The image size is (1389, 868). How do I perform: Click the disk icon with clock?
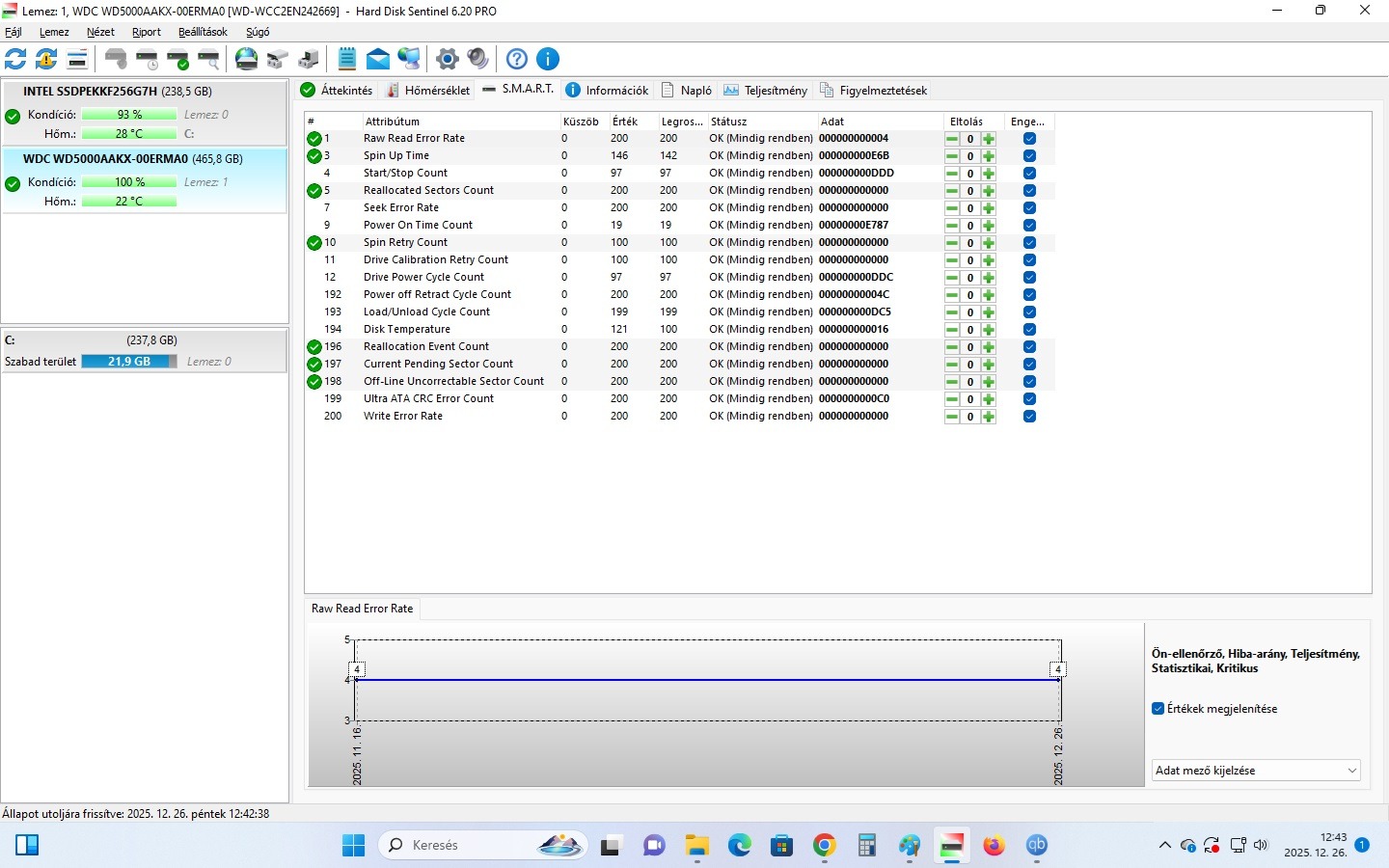click(147, 59)
